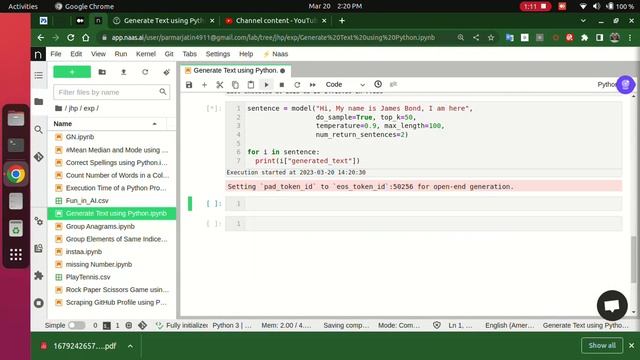Save the notebook with the floppy disk icon
Screen dimensions: 640x360
tap(189, 84)
